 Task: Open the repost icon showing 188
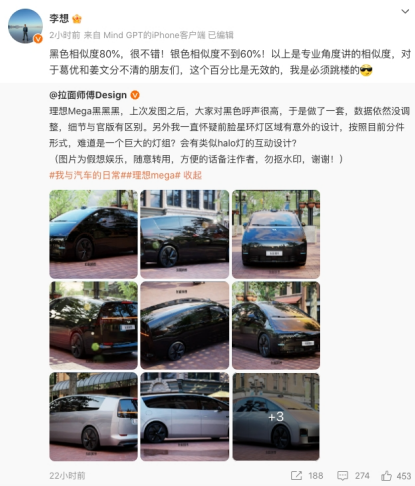point(296,476)
